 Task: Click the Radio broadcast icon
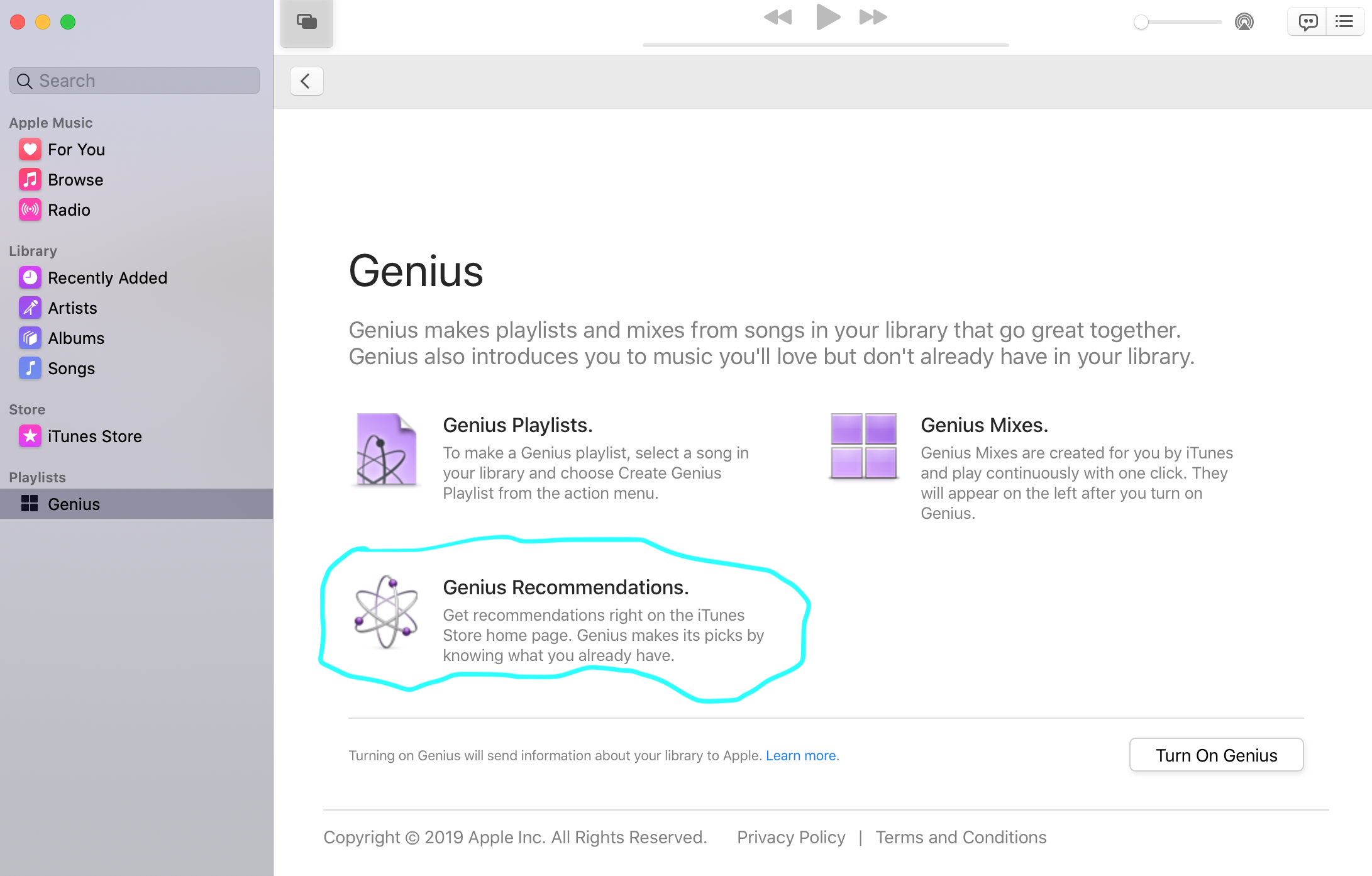30,210
